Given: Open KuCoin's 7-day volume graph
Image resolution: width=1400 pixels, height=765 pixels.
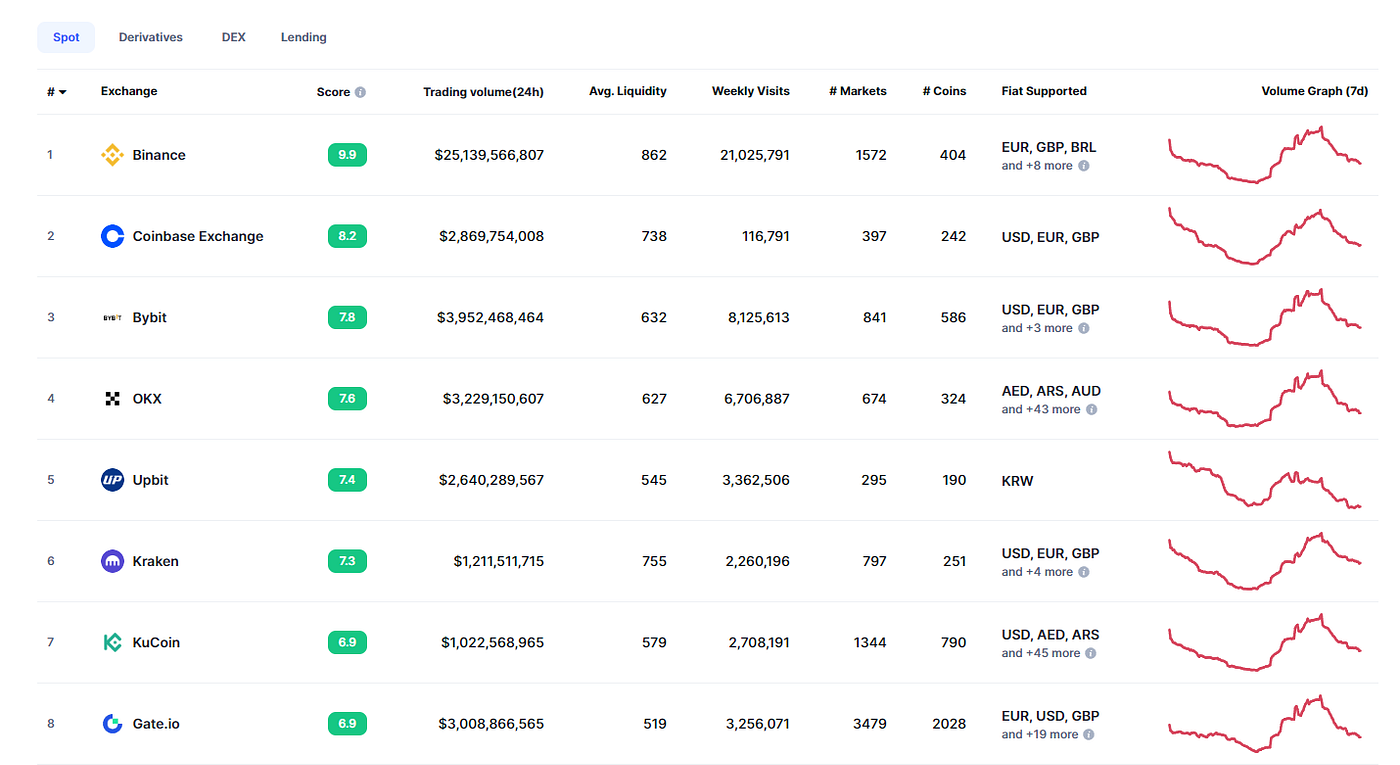Looking at the screenshot, I should (x=1265, y=642).
